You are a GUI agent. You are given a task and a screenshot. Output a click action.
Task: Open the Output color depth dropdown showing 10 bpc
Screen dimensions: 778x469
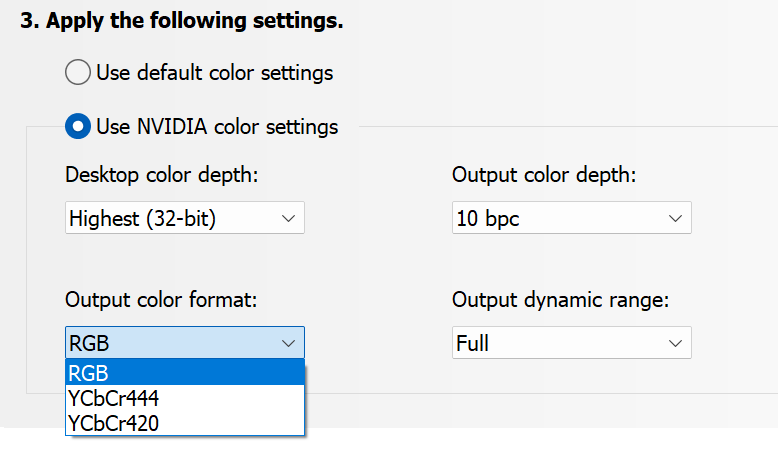(571, 218)
